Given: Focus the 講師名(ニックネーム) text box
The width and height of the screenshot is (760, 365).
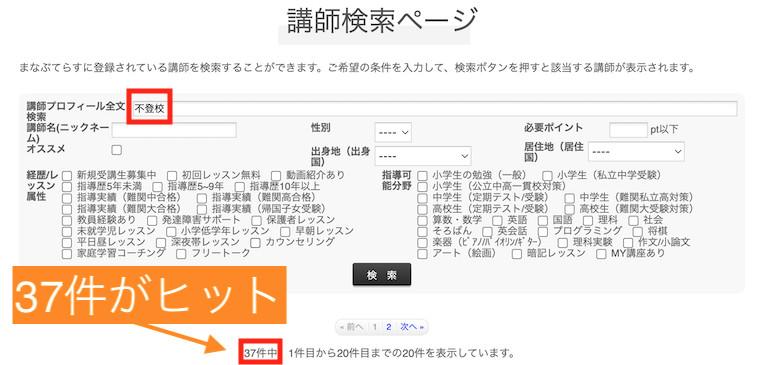Looking at the screenshot, I should coord(174,130).
